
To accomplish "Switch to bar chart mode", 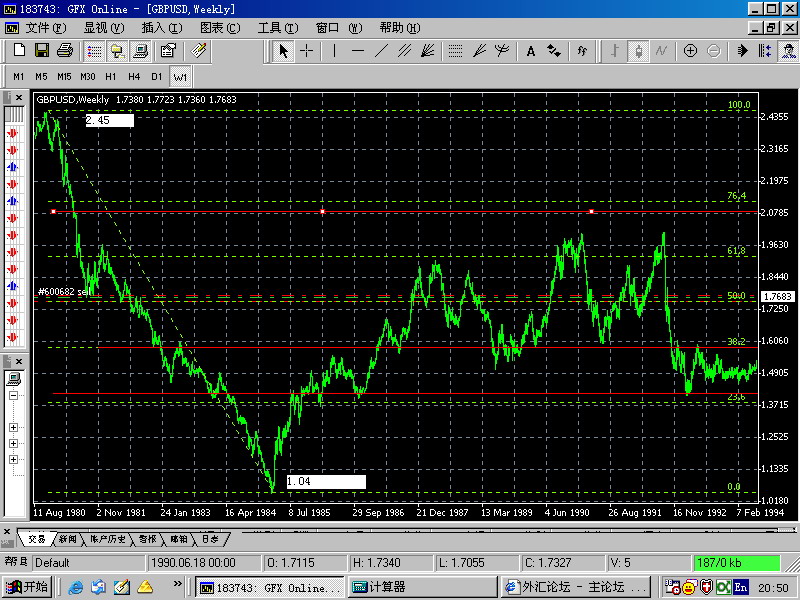I will tap(615, 51).
